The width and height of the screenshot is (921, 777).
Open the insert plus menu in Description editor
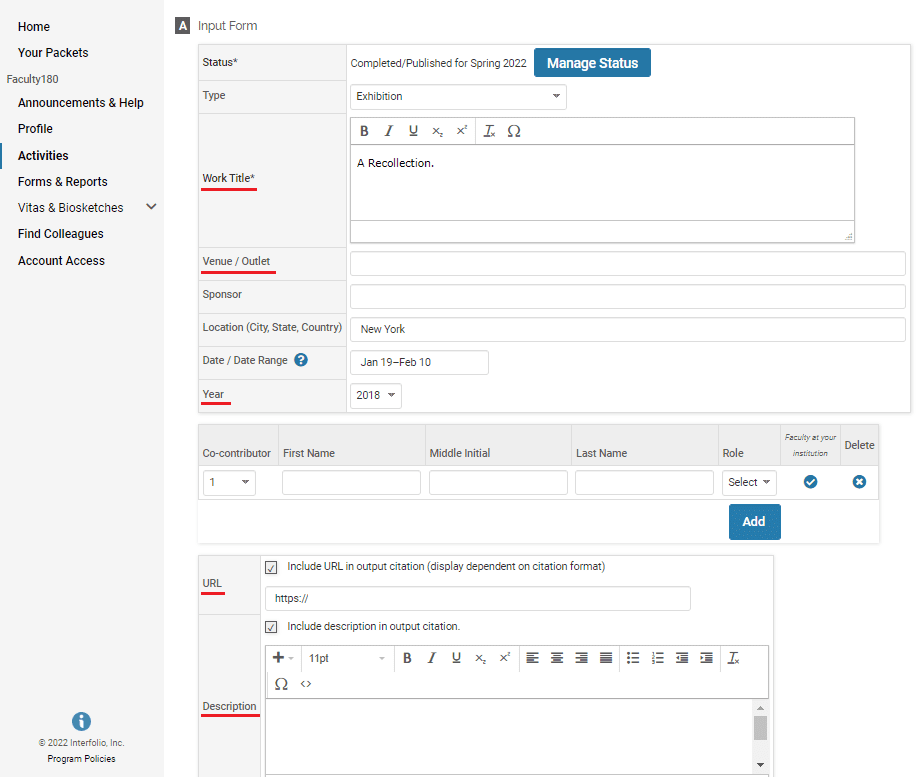click(283, 658)
